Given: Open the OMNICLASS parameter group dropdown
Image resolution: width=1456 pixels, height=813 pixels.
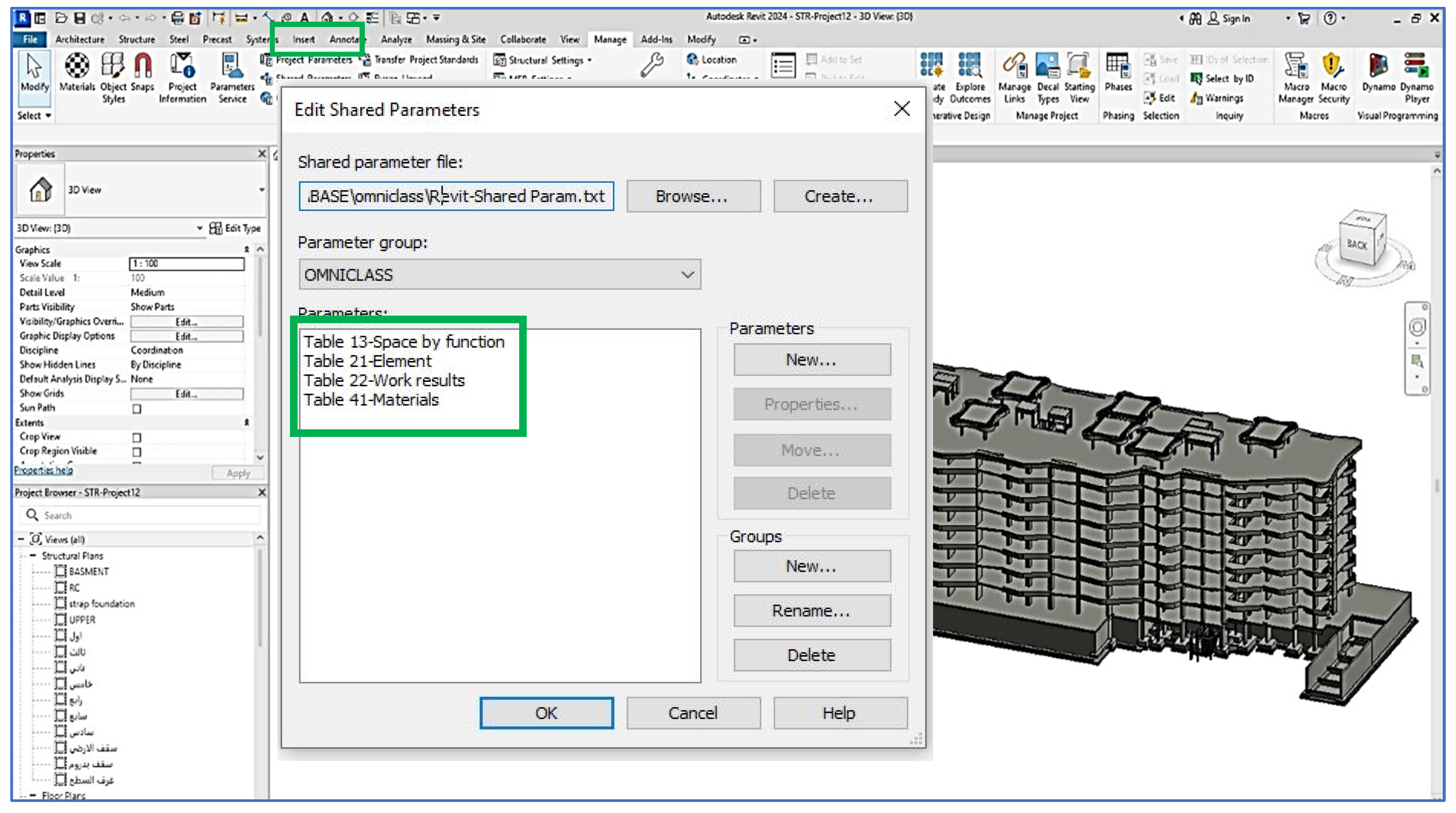Looking at the screenshot, I should 500,275.
